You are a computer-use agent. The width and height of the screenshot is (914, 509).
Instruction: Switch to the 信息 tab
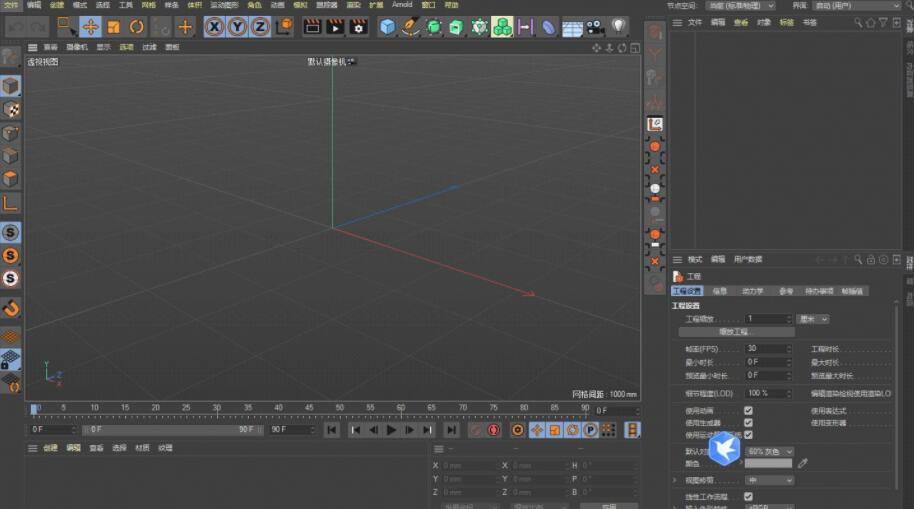tap(720, 291)
